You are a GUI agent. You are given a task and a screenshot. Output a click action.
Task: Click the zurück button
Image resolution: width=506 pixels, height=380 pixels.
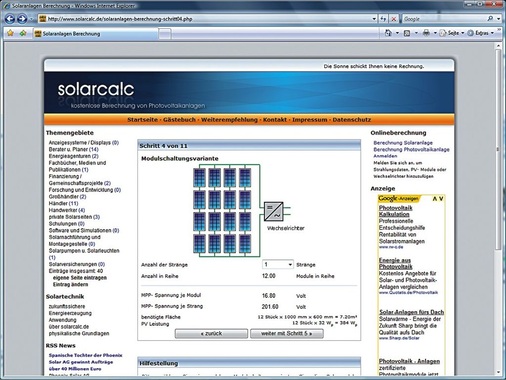click(211, 334)
